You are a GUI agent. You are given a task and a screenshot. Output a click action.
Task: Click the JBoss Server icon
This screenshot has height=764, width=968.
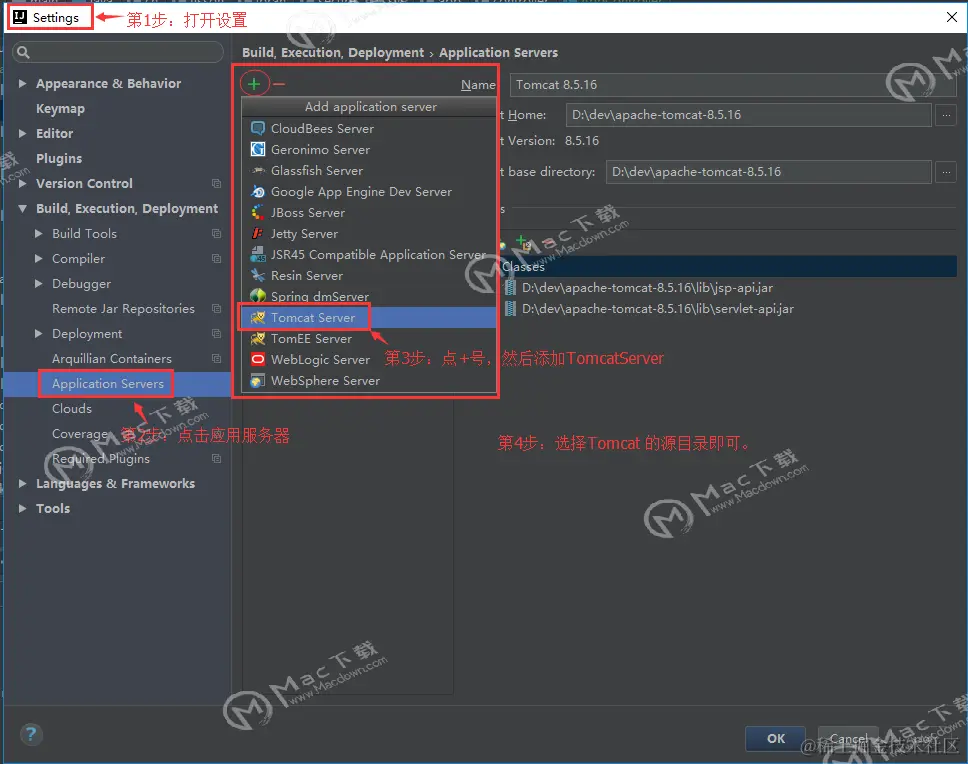[x=257, y=212]
